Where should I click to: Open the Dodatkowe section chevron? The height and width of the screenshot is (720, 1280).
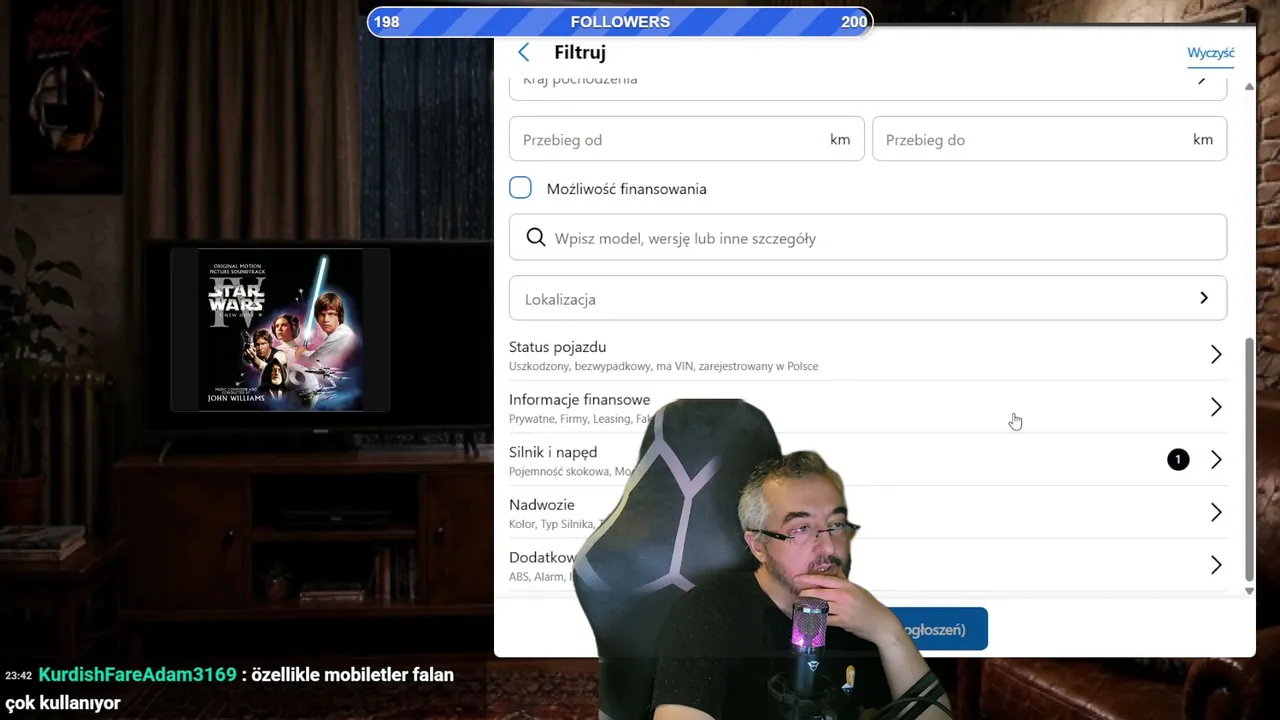1216,565
